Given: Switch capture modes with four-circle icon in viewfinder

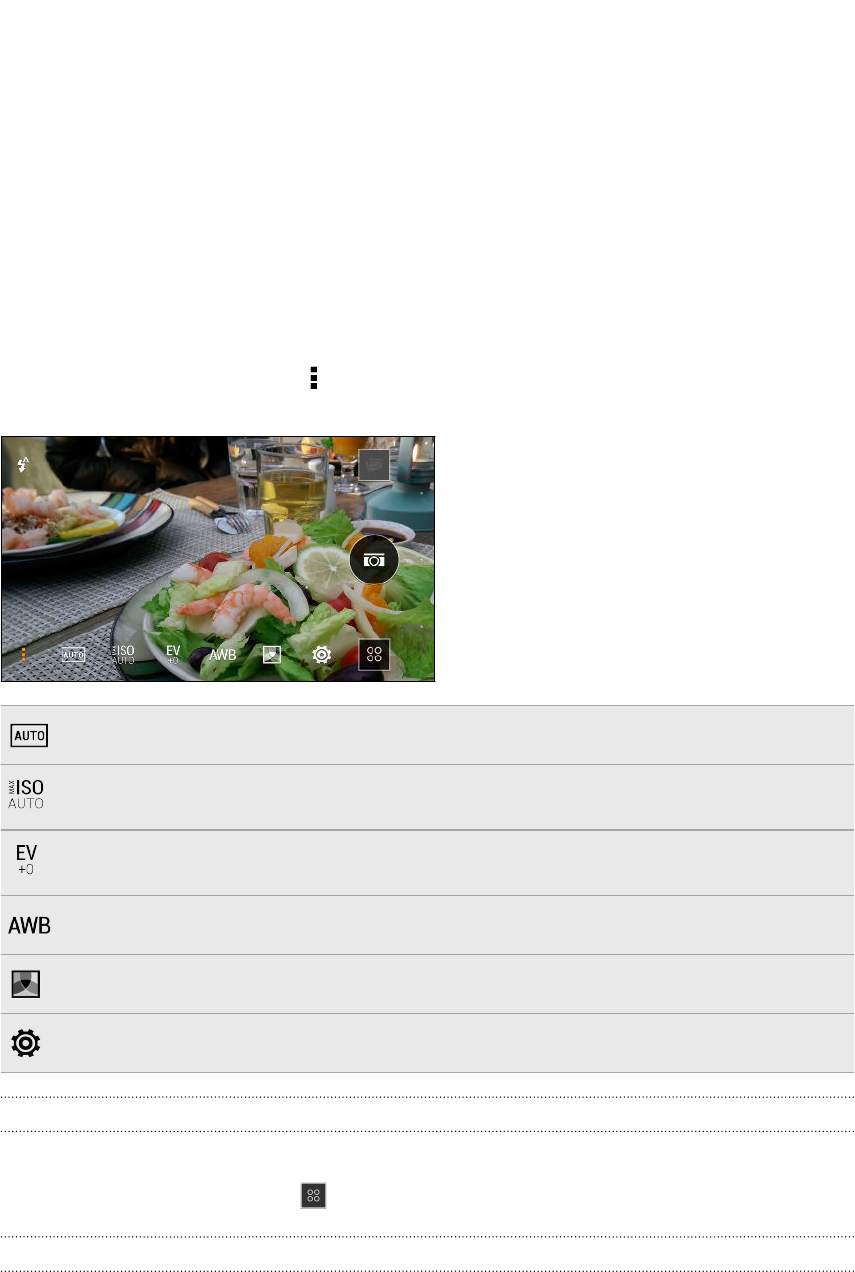Looking at the screenshot, I should click(x=374, y=655).
